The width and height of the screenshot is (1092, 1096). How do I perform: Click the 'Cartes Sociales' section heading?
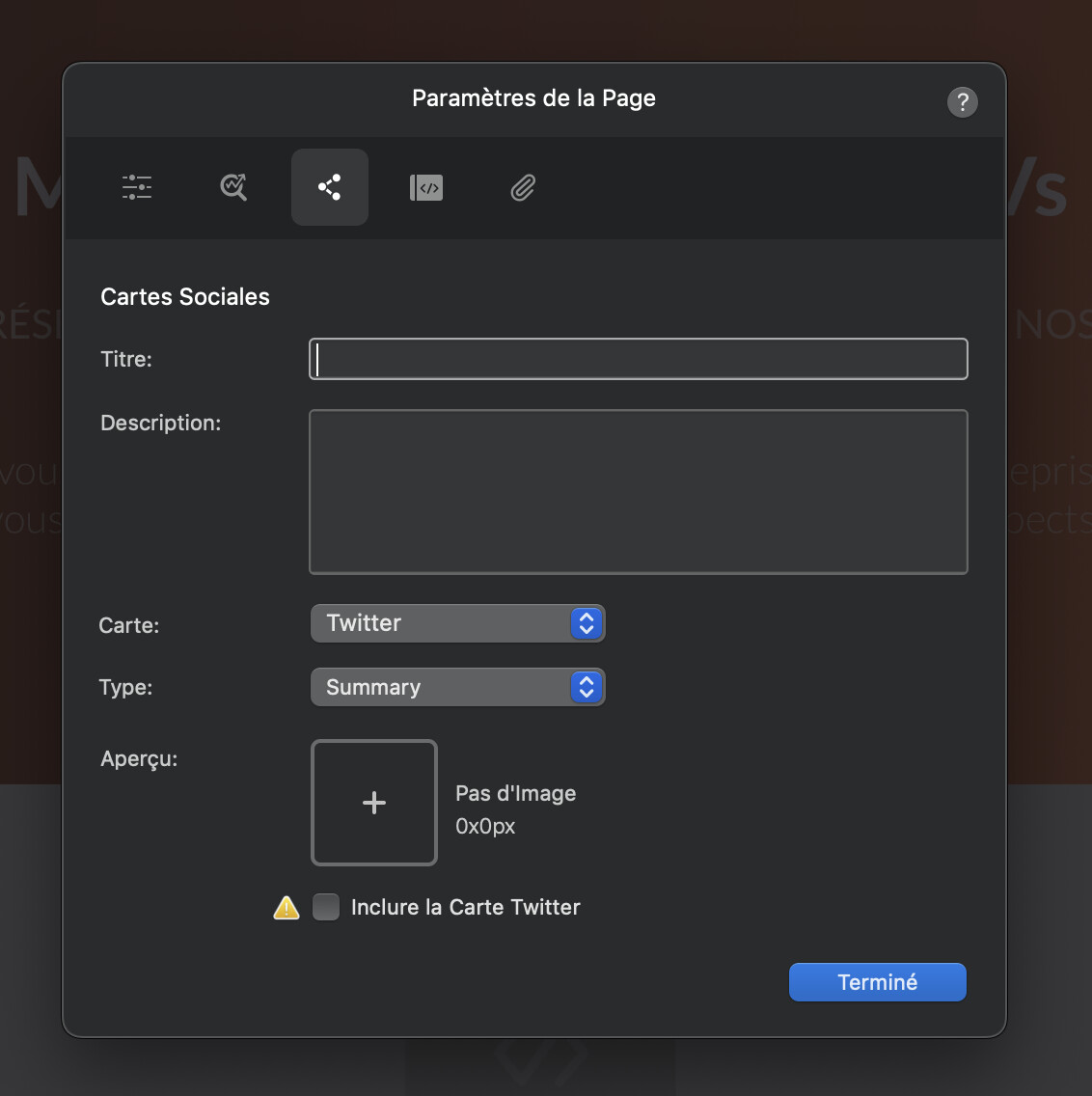[185, 297]
